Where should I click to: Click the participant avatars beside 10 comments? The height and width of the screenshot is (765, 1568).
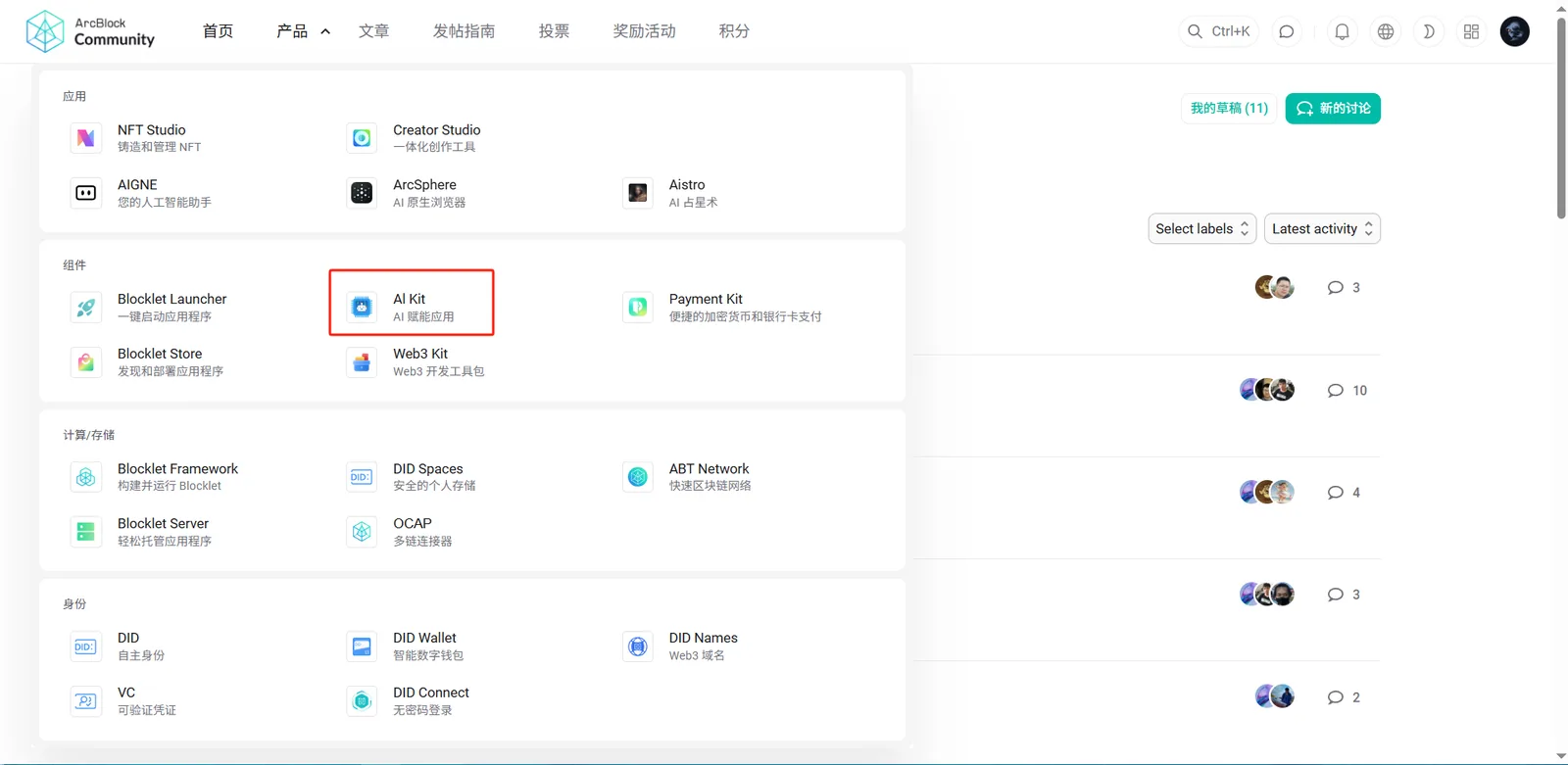1267,390
